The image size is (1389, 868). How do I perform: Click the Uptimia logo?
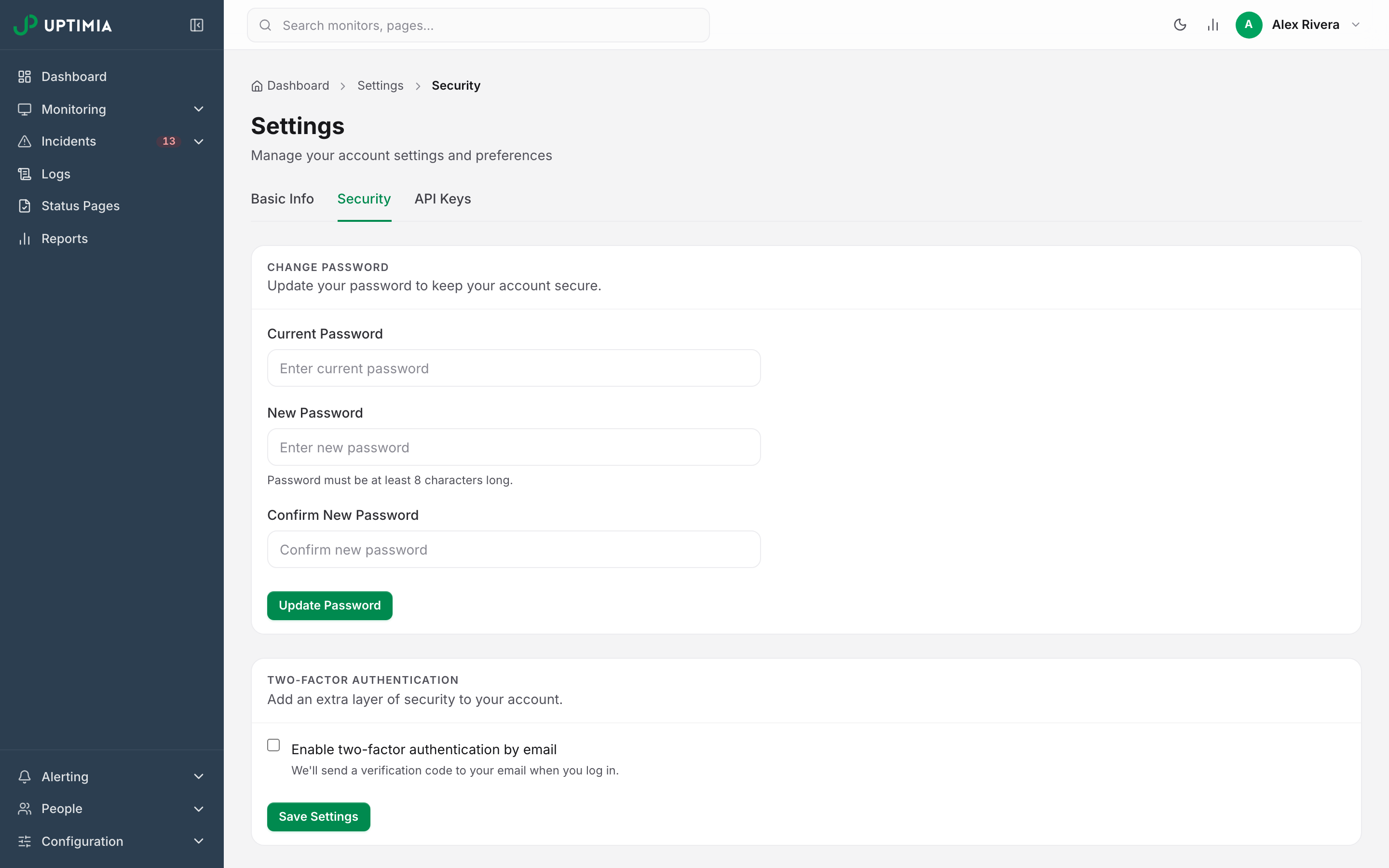tap(63, 25)
